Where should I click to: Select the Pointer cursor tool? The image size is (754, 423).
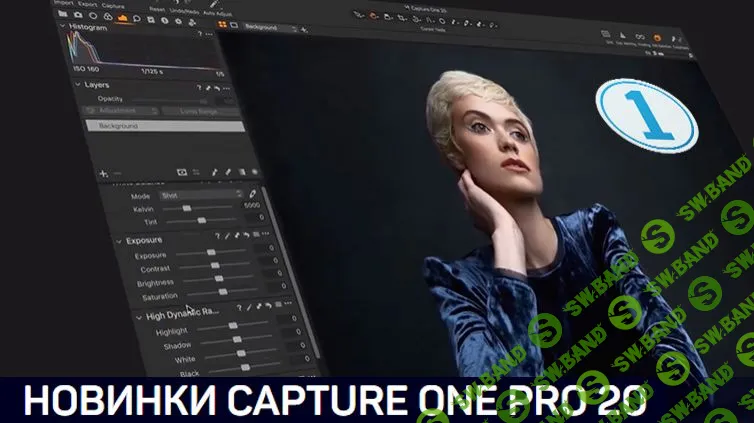tap(359, 15)
